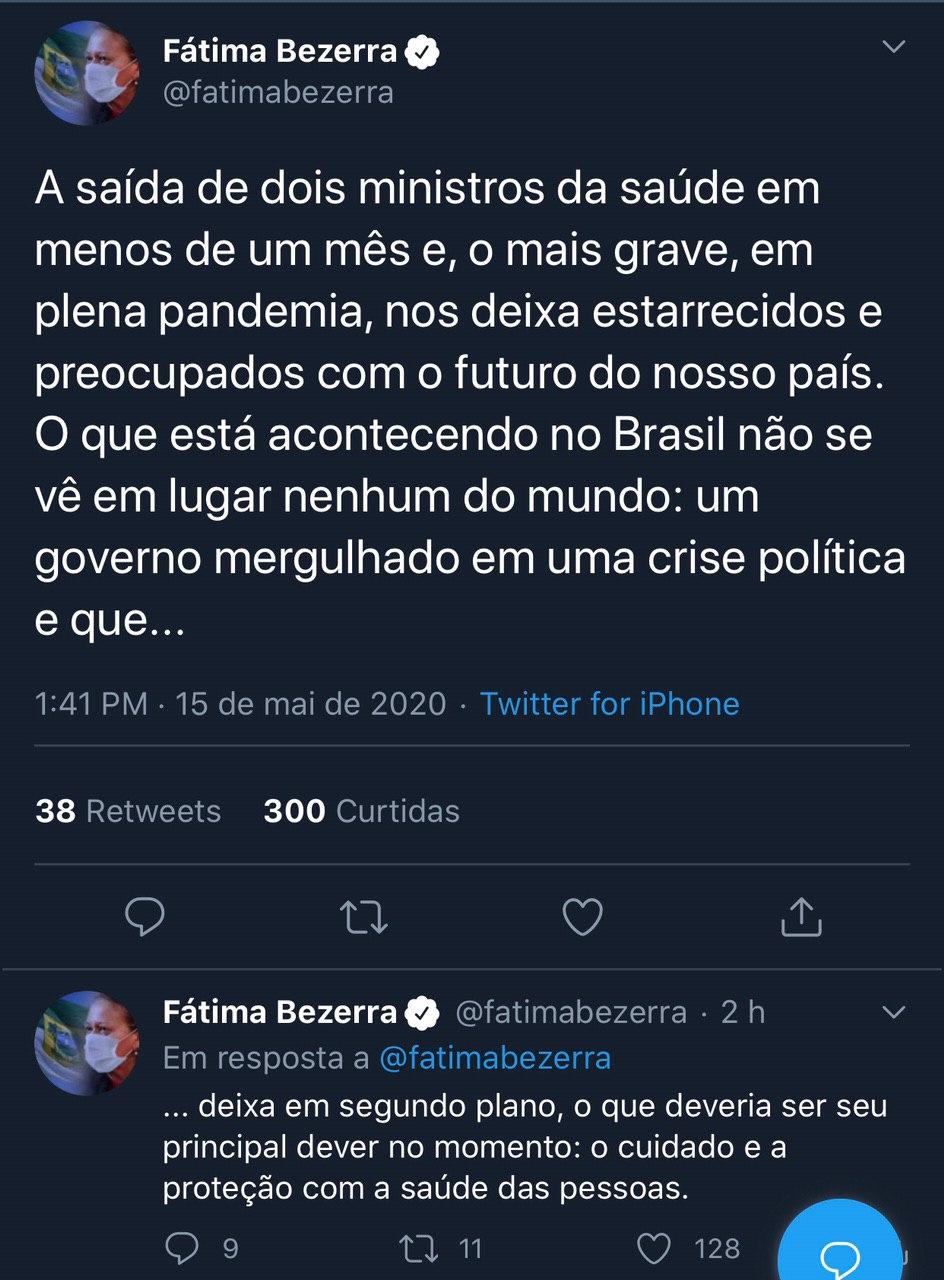
Task: Open the main tweet options chevron
Action: click(892, 47)
